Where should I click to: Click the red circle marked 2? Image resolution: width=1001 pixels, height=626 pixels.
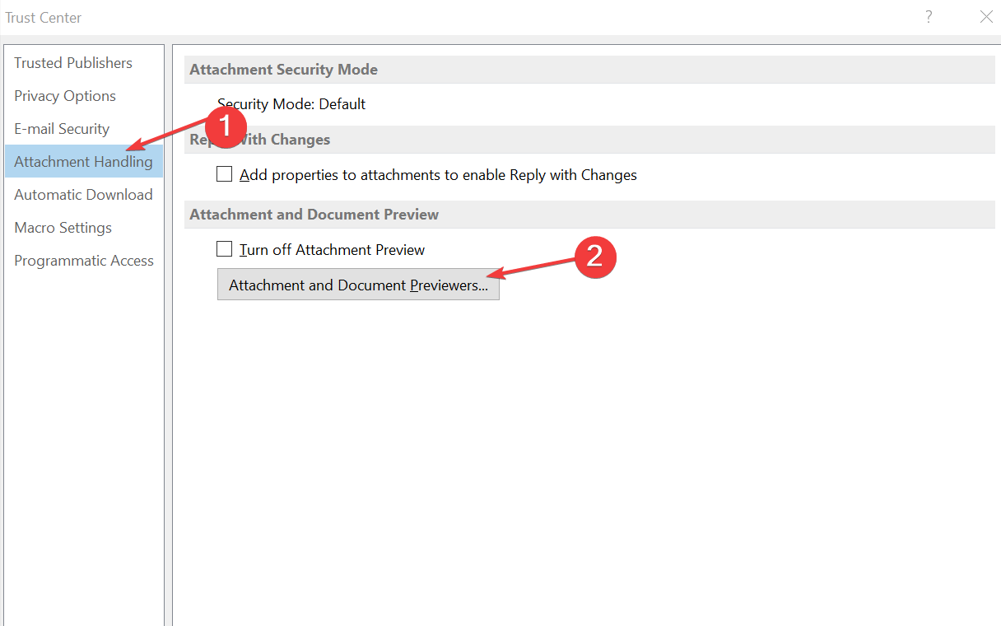(595, 257)
